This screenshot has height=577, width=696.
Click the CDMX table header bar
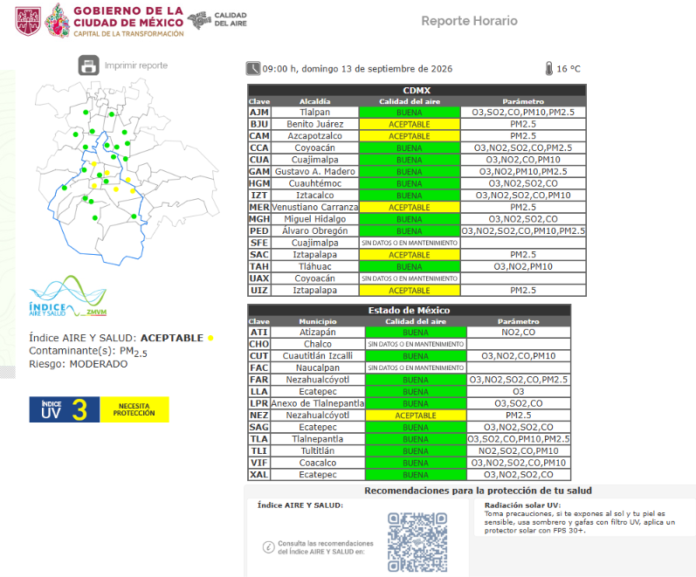click(417, 90)
